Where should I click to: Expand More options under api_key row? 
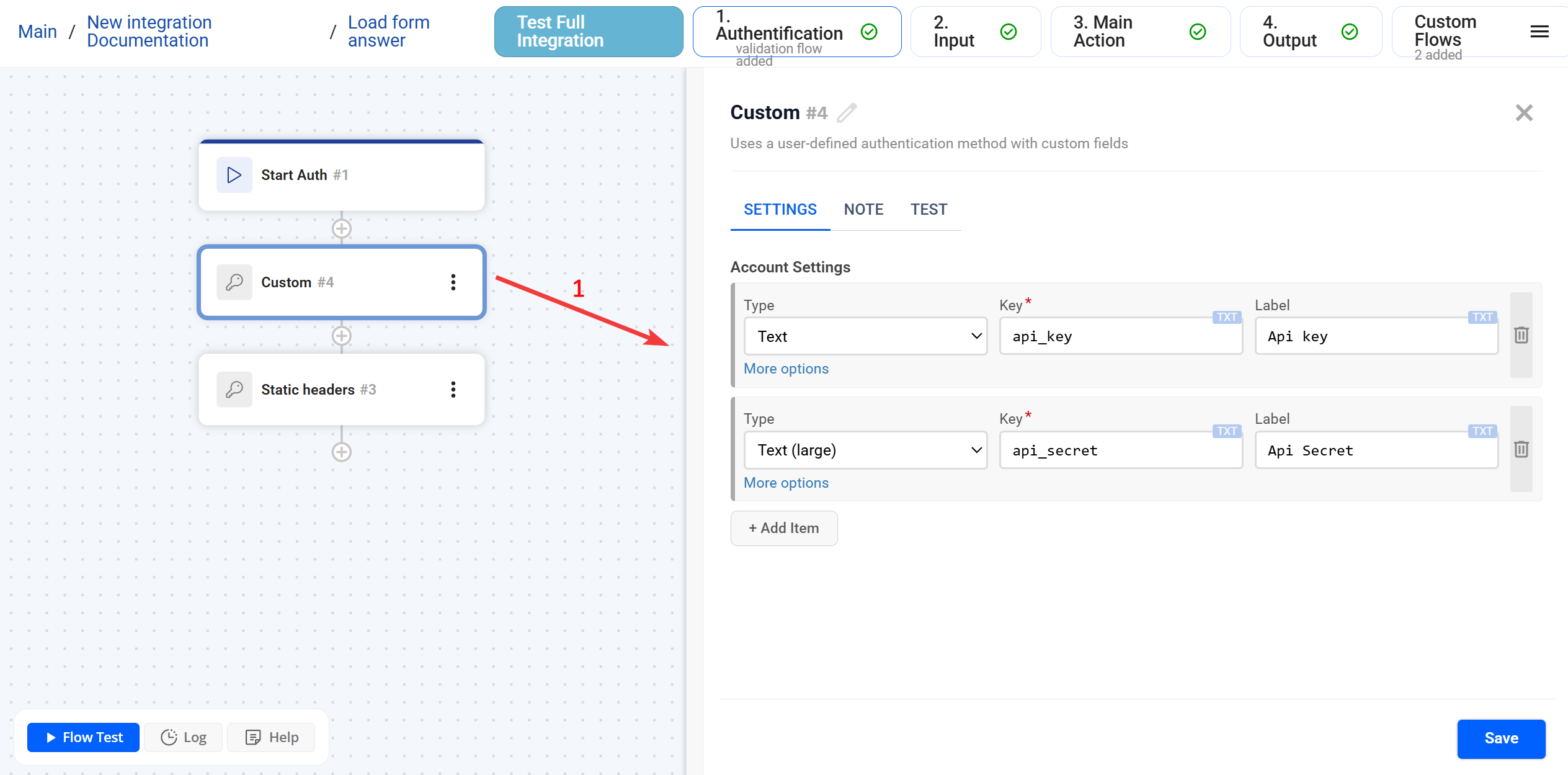point(786,369)
